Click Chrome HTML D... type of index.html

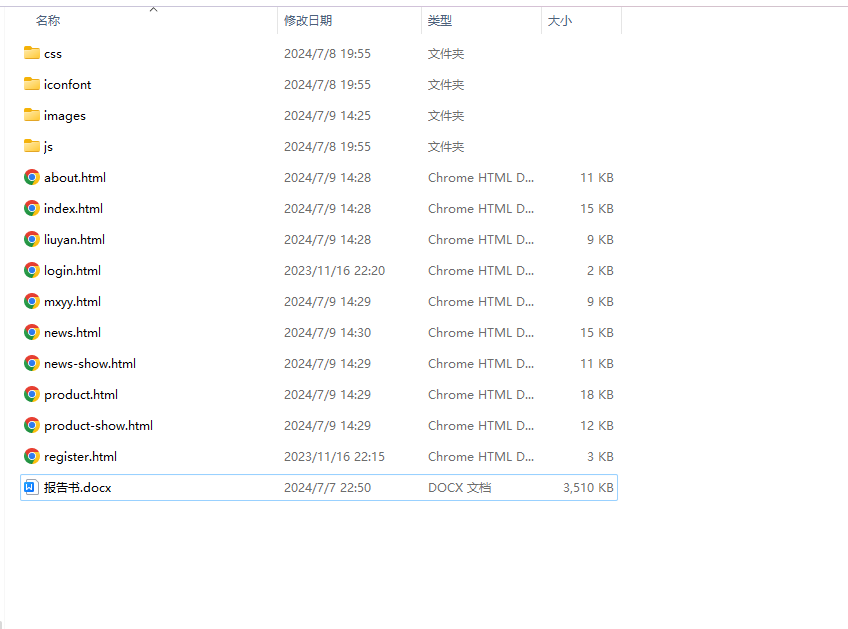[481, 208]
